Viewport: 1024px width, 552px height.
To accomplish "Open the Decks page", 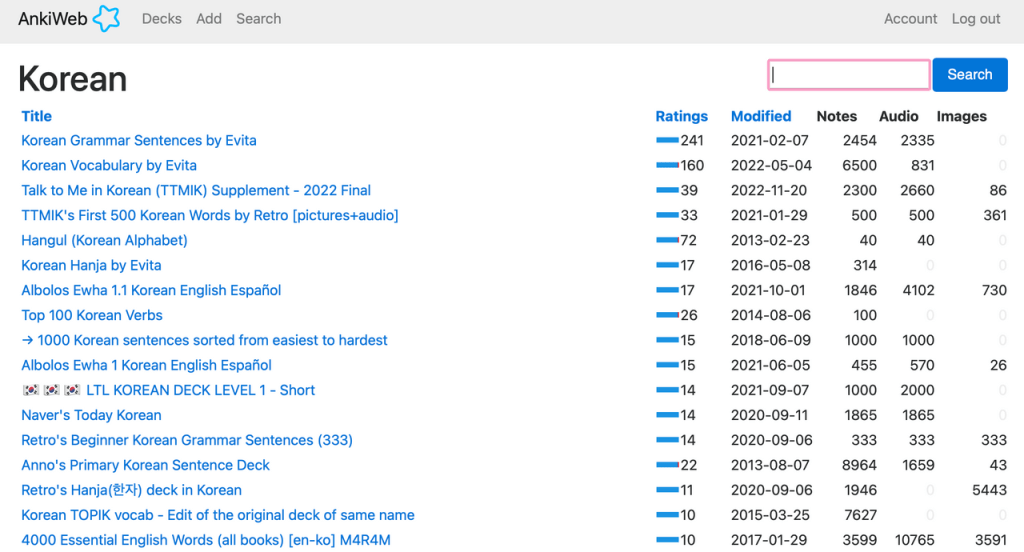I will pos(161,19).
